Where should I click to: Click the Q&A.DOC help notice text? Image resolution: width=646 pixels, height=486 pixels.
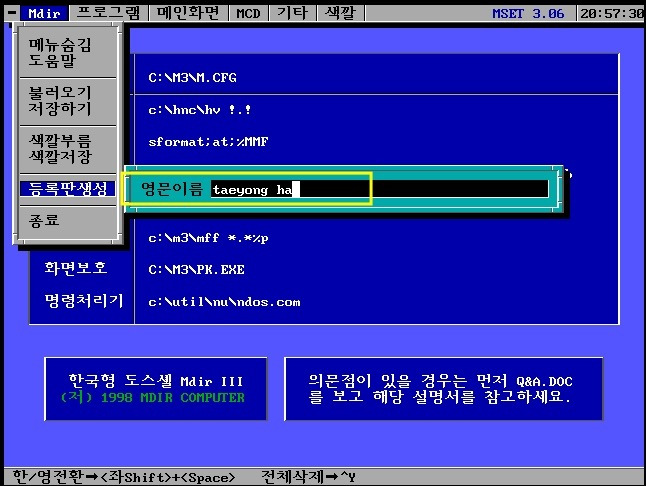point(440,389)
